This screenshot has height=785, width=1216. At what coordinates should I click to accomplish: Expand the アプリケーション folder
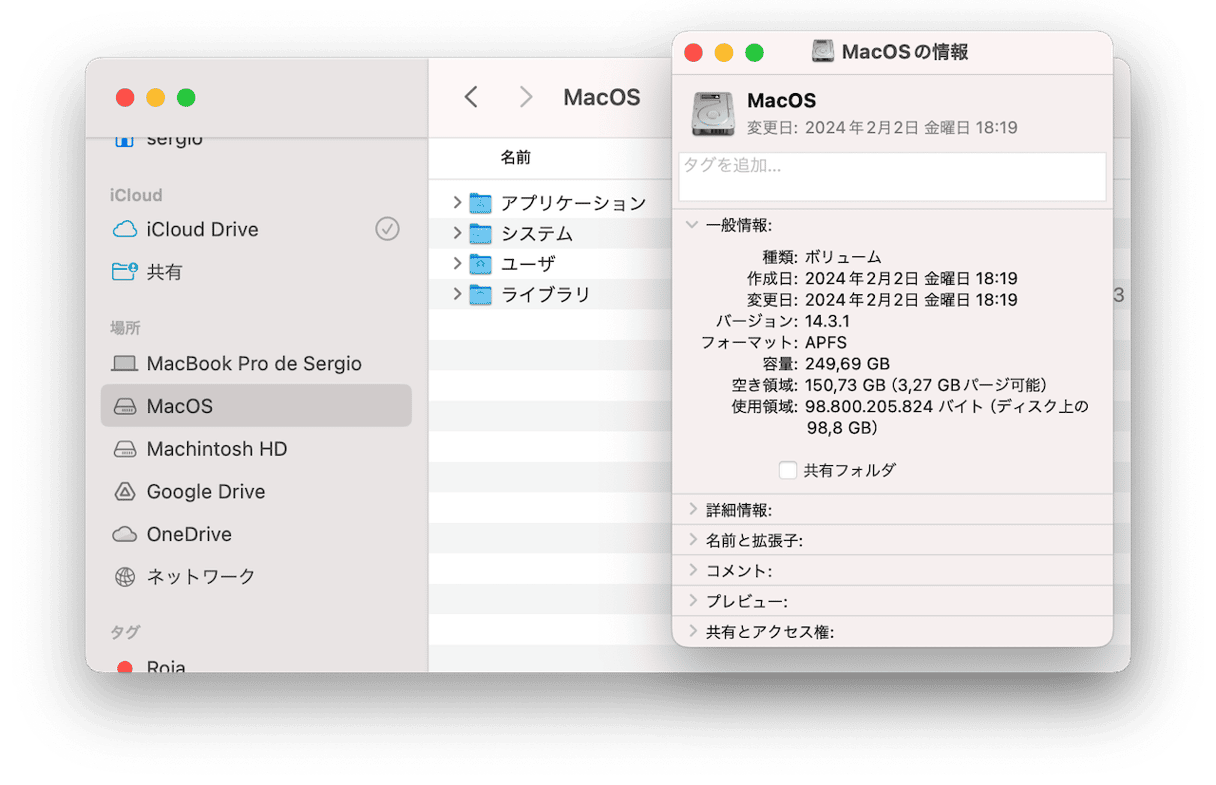[x=457, y=203]
